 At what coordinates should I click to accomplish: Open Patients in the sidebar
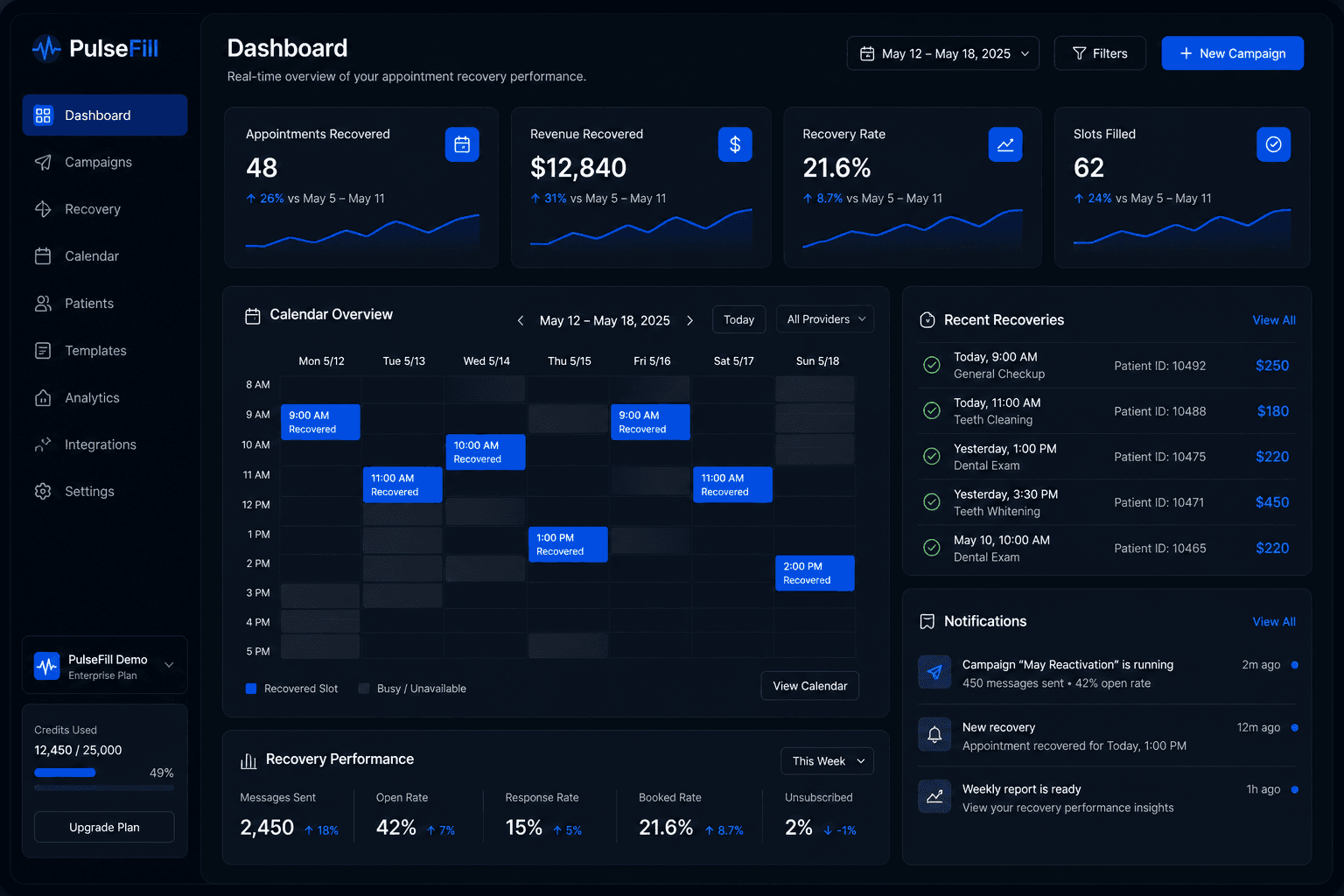tap(105, 304)
